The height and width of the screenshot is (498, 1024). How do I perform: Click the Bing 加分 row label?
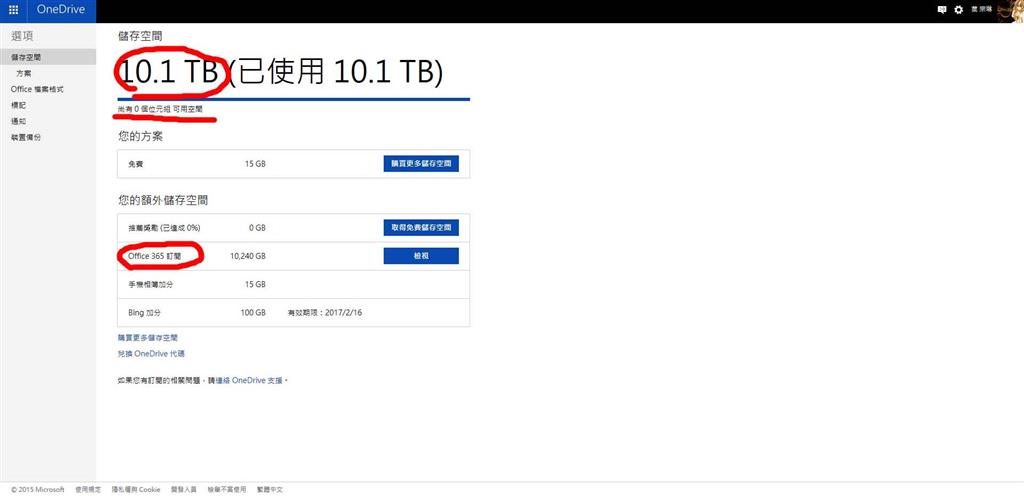145,313
